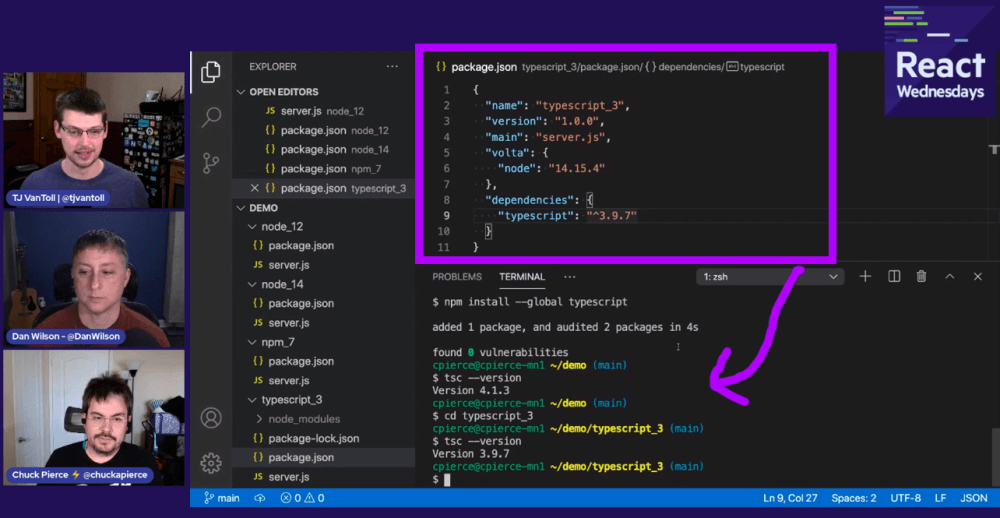
Task: Maximize panel with the up chevron
Action: tap(950, 276)
